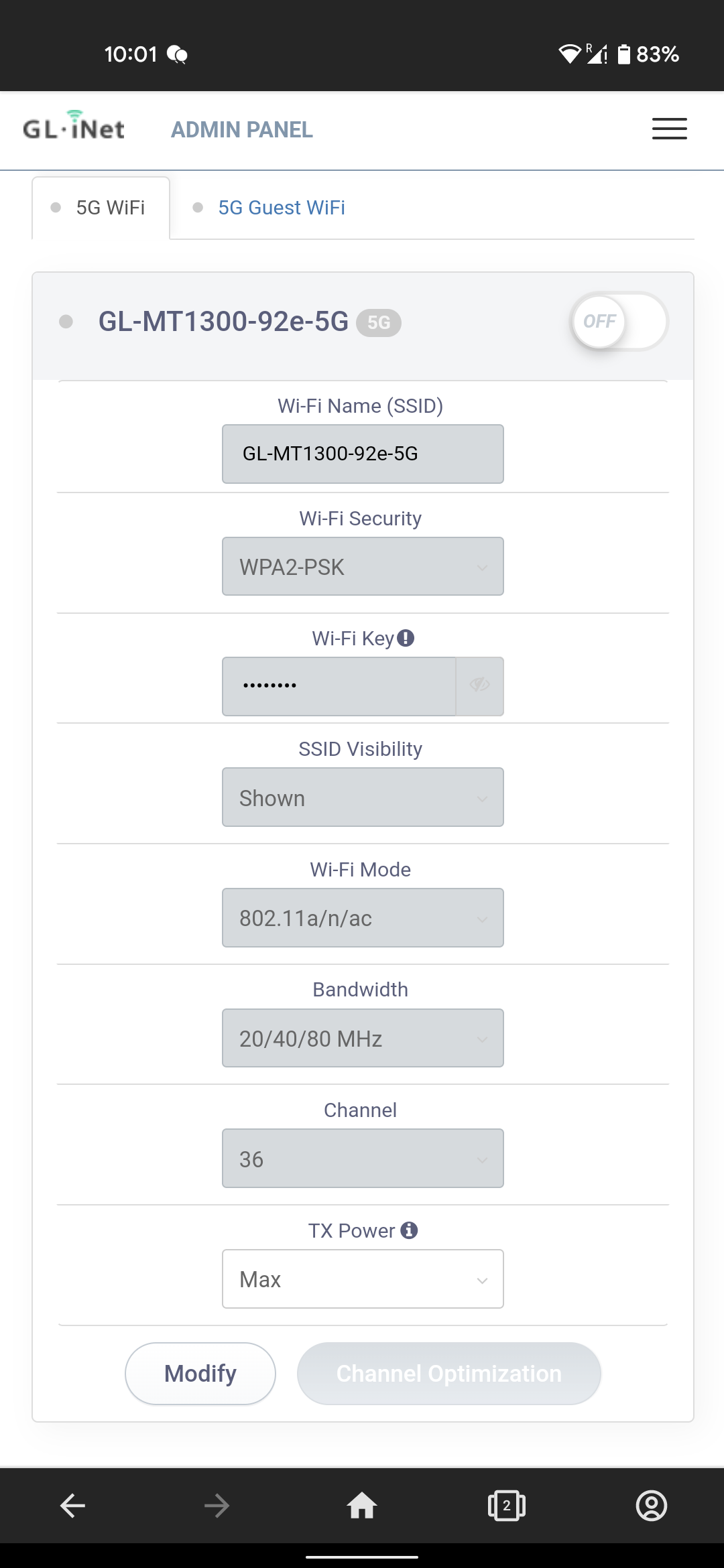Tap the TX Power info icon
Image resolution: width=724 pixels, height=1568 pixels.
point(409,1230)
